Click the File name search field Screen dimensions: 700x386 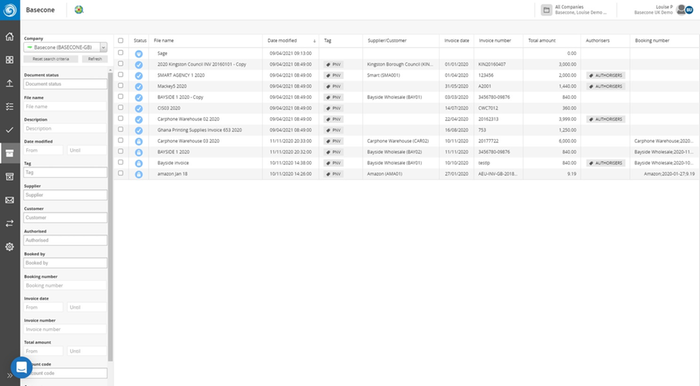click(65, 107)
